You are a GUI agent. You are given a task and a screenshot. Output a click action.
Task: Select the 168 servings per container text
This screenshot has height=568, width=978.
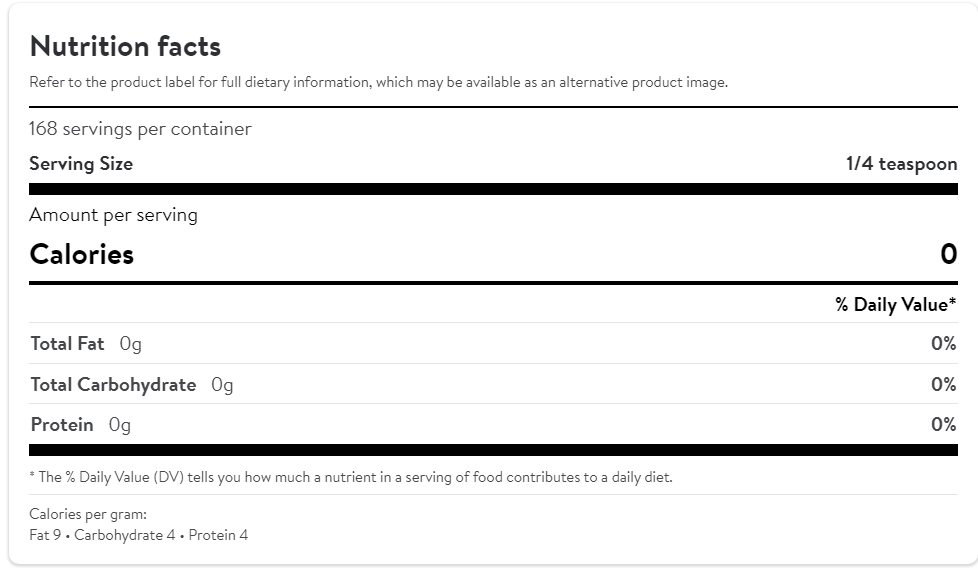[x=140, y=129]
